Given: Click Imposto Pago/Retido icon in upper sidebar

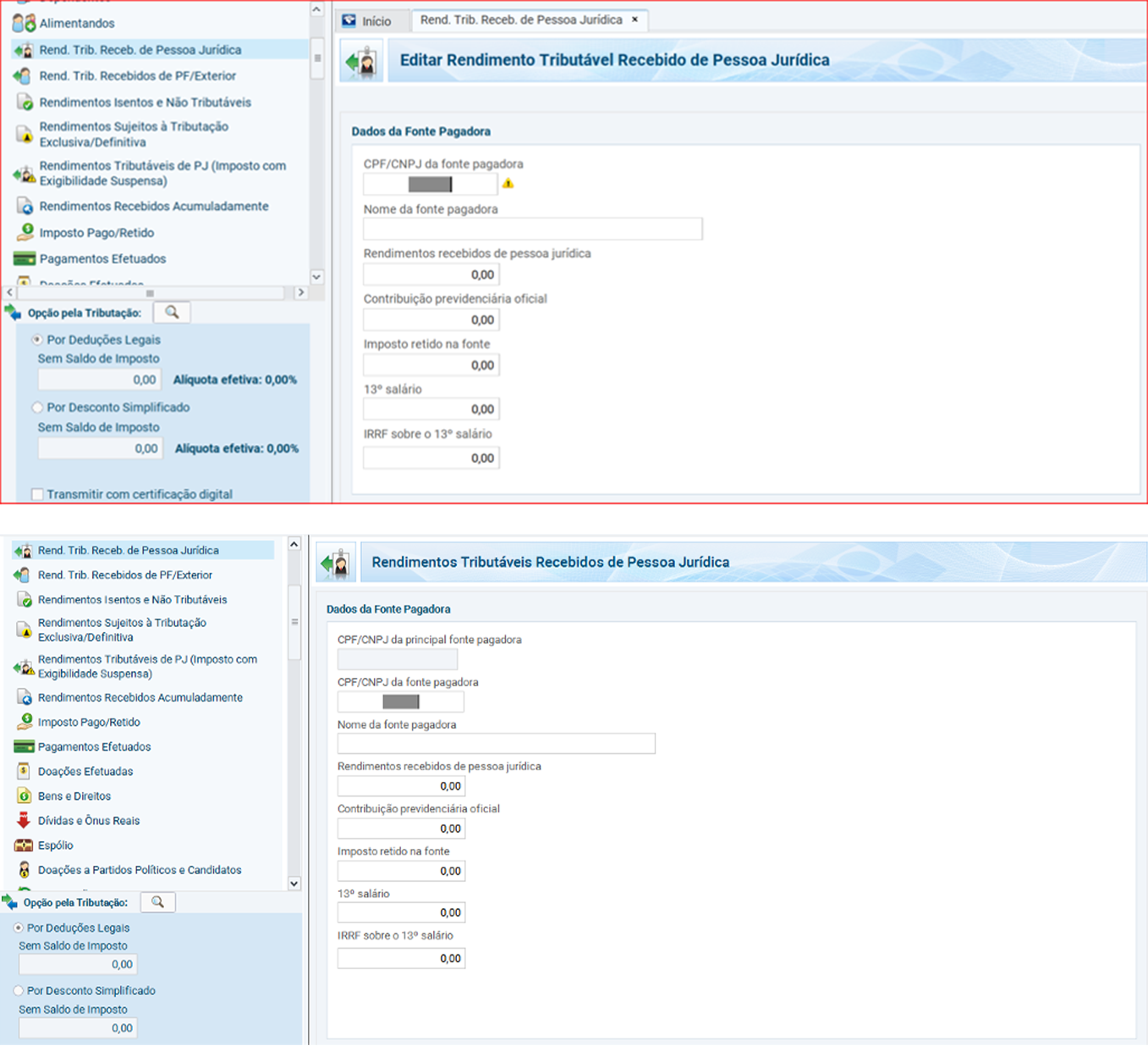Looking at the screenshot, I should [25, 233].
